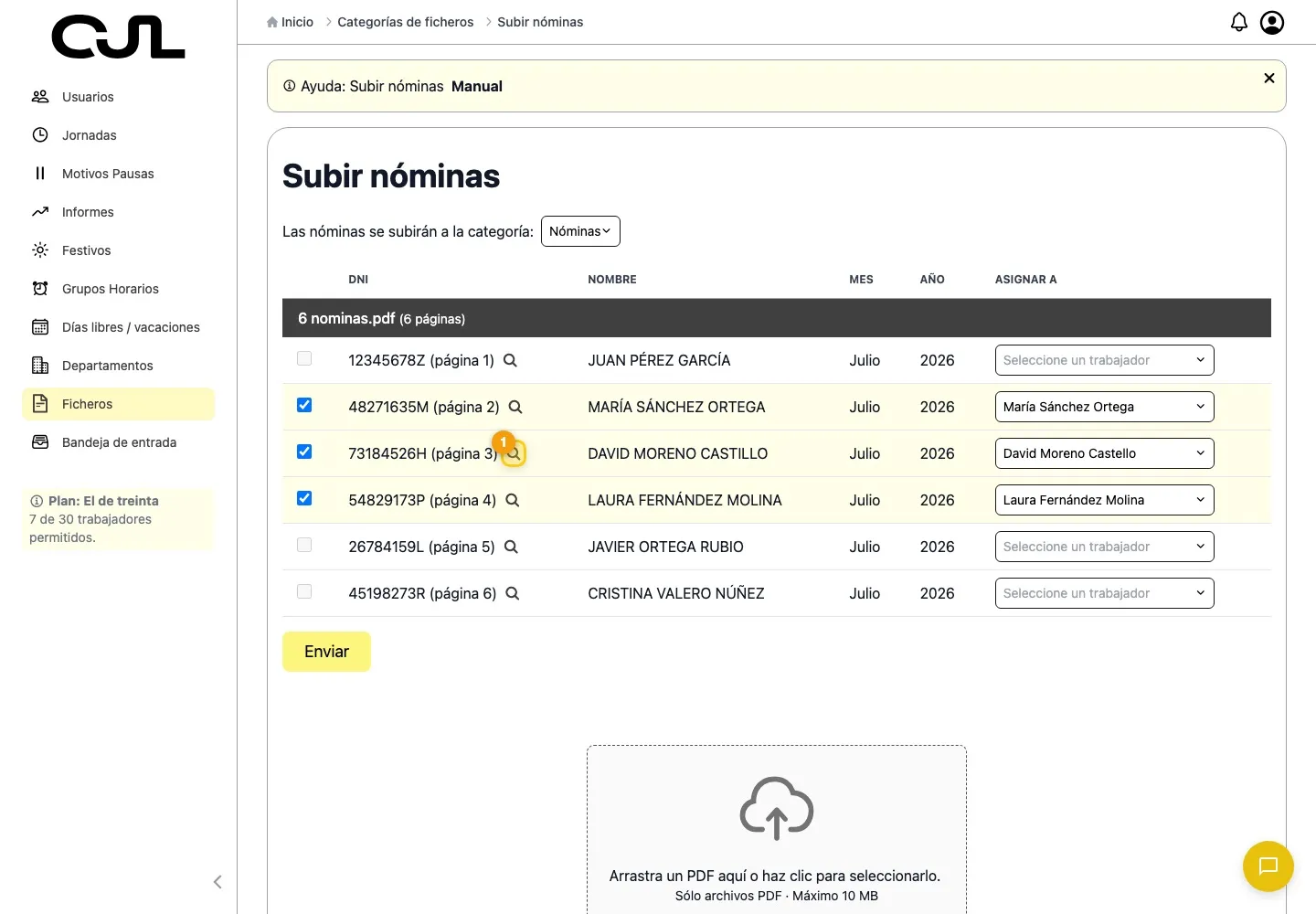Open the Laura Fernández Molina assignment dropdown

(x=1104, y=500)
